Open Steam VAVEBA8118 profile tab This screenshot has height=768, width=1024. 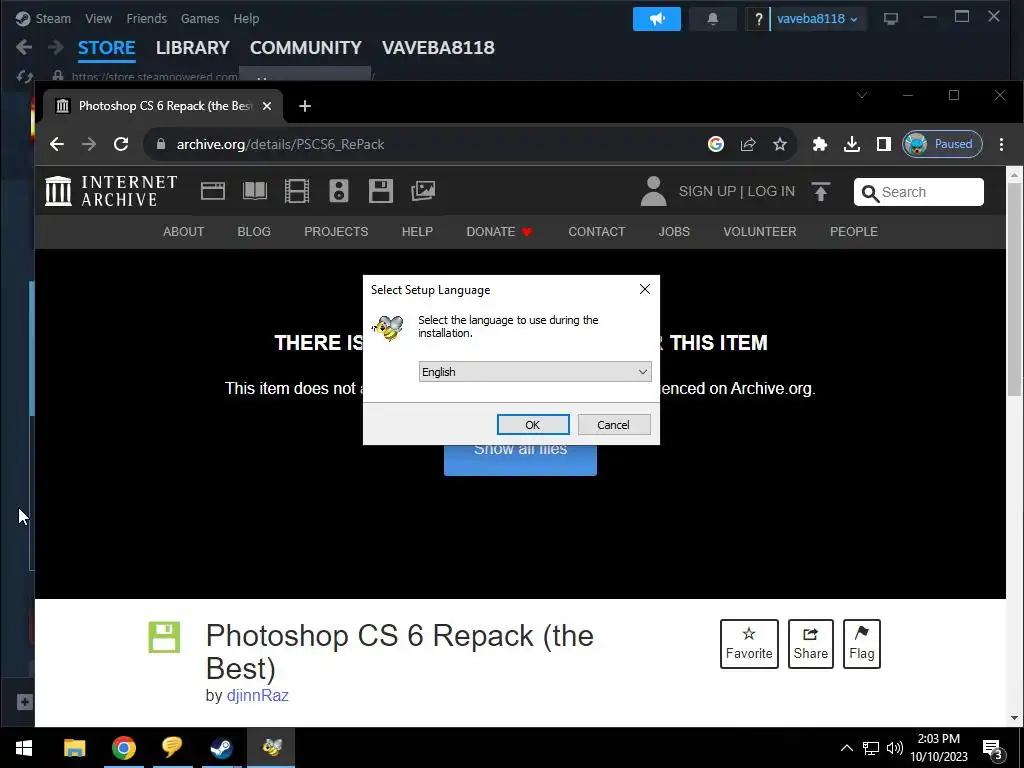(438, 48)
